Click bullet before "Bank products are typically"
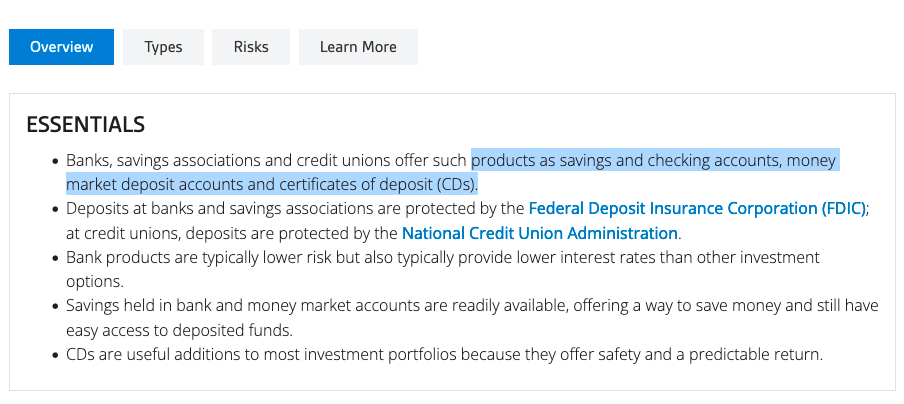This screenshot has height=404, width=904. click(x=55, y=258)
